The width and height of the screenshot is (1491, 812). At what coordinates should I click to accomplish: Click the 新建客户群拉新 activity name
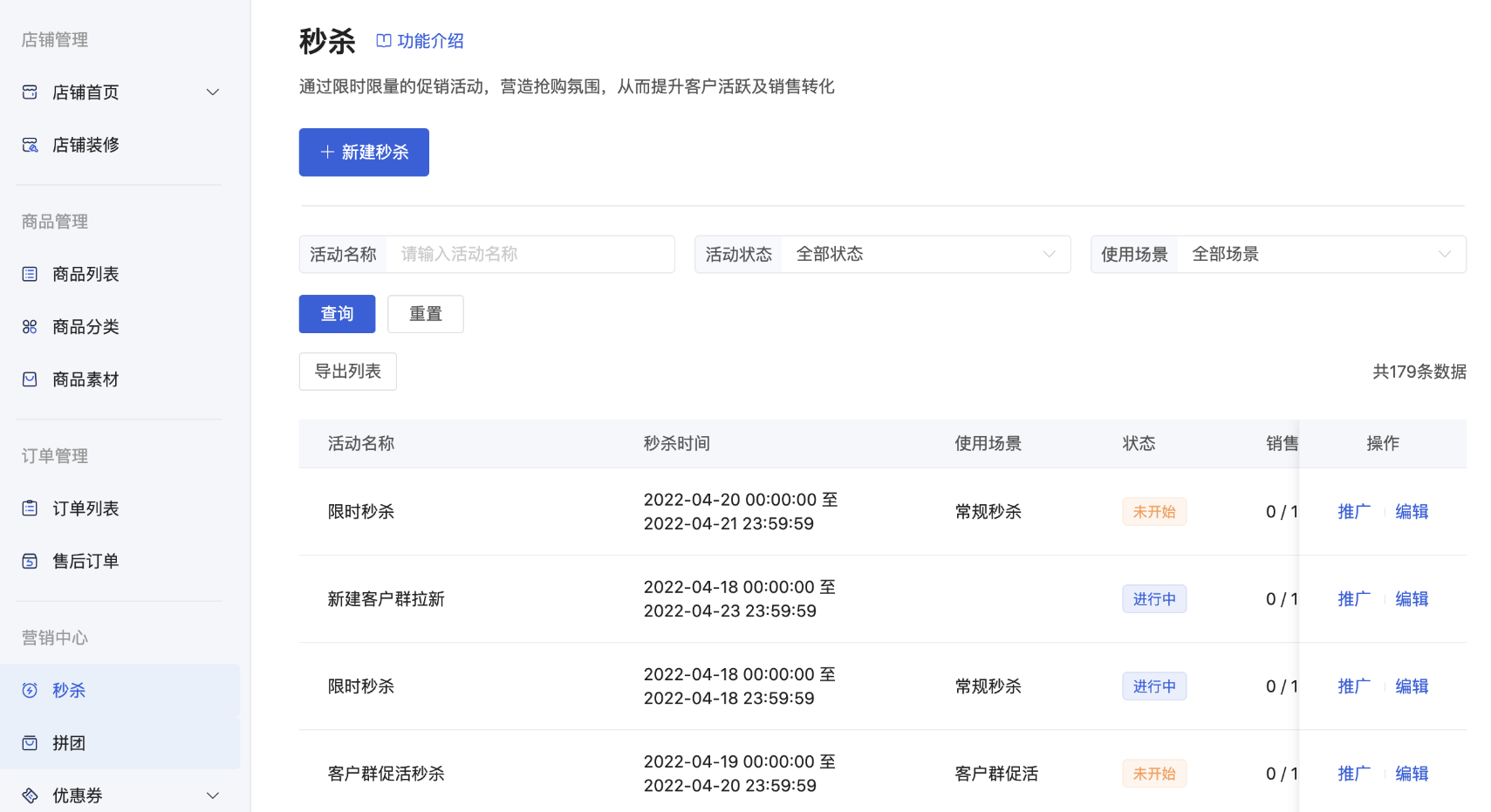pos(386,599)
